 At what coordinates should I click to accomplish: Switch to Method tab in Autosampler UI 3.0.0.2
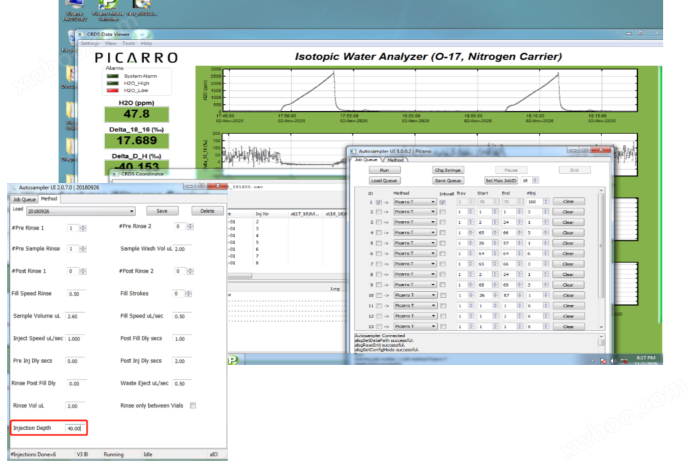click(x=395, y=160)
